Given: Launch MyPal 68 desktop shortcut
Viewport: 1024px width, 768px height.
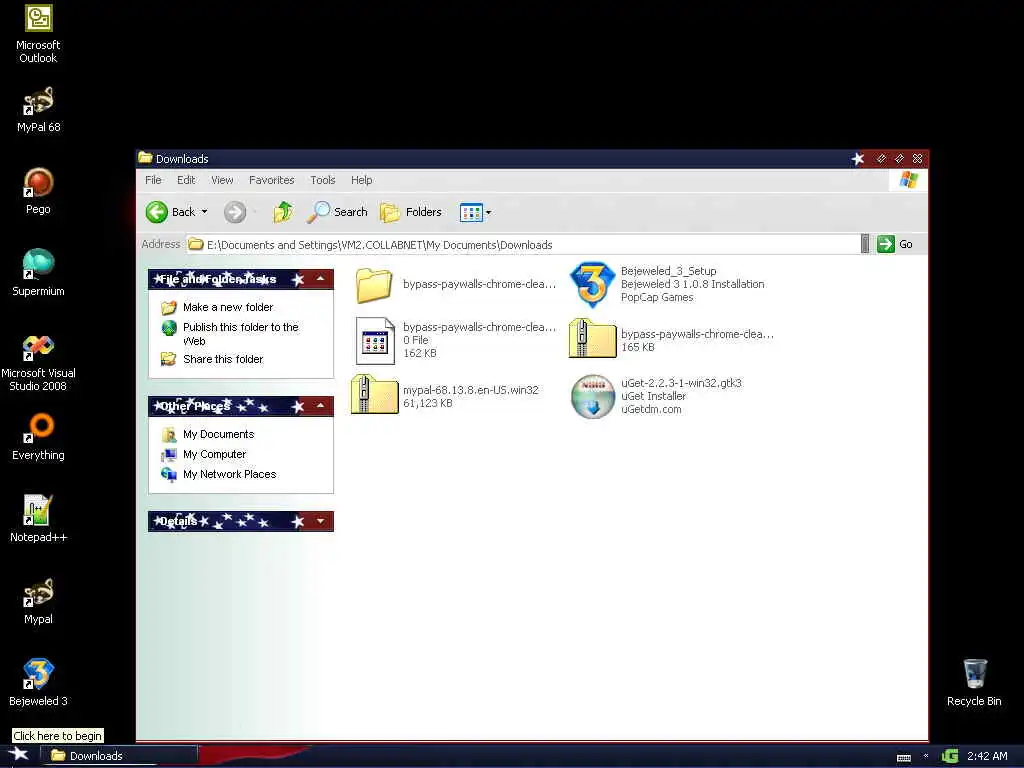Looking at the screenshot, I should click(38, 110).
